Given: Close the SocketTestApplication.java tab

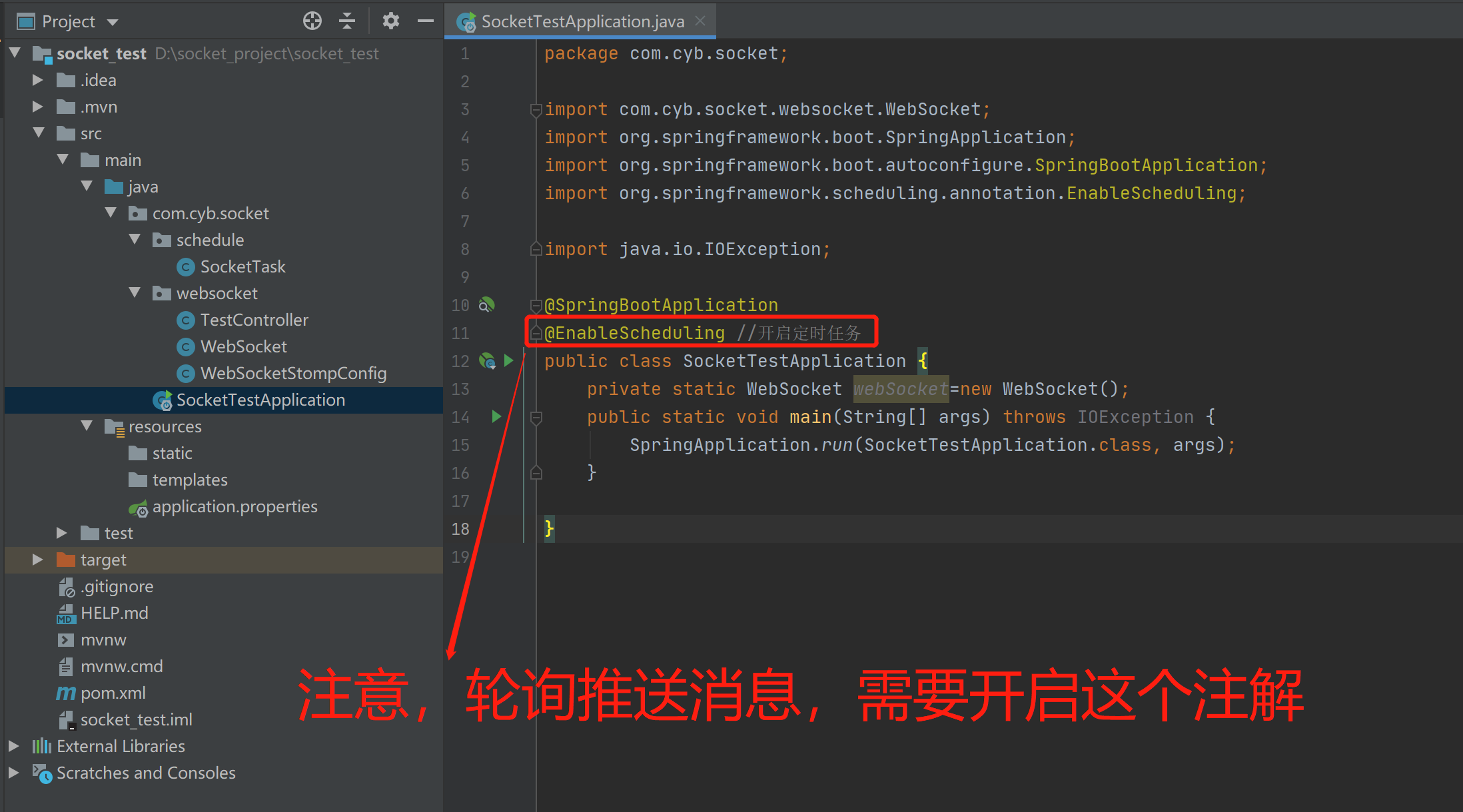Looking at the screenshot, I should tap(700, 21).
